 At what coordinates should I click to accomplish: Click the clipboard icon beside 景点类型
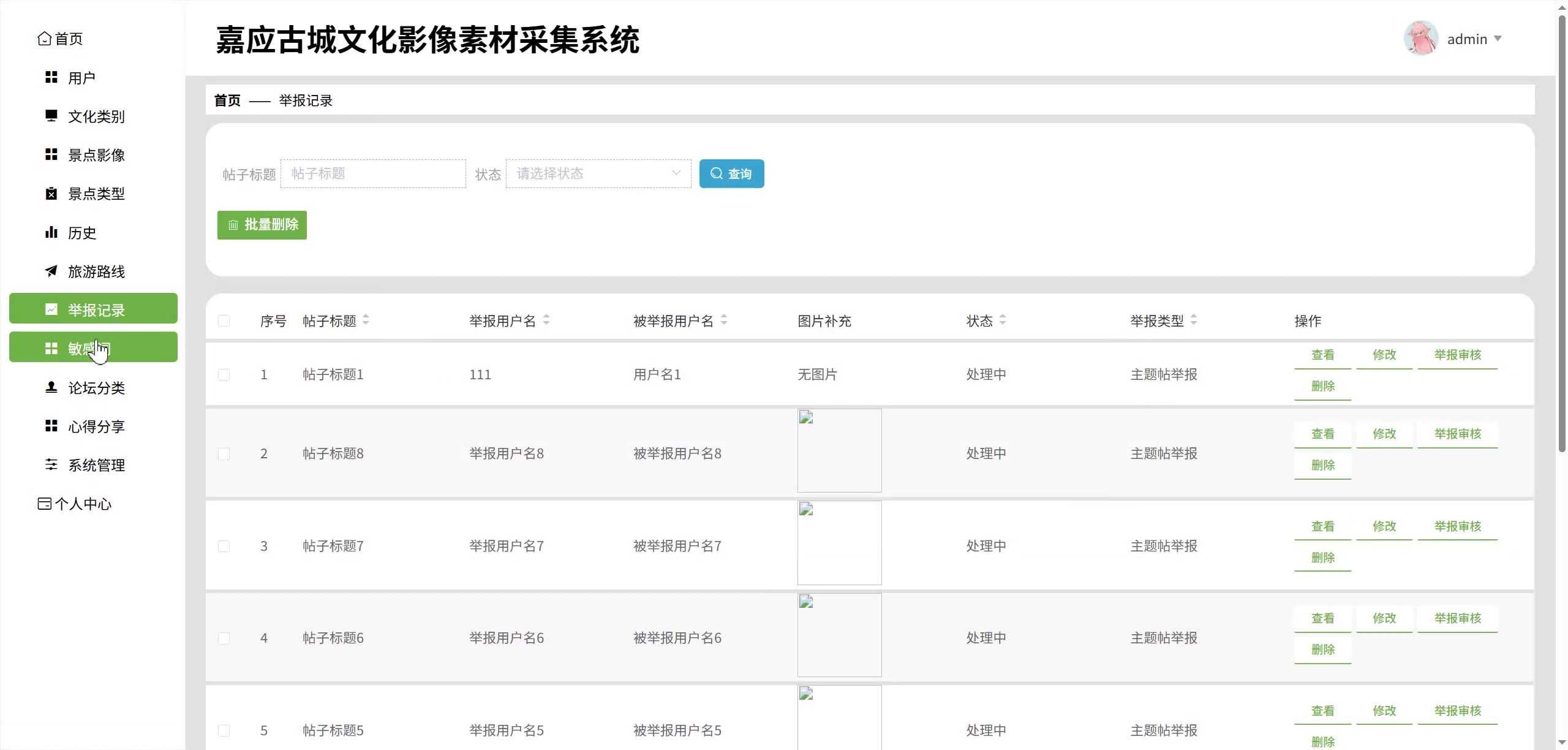tap(51, 194)
